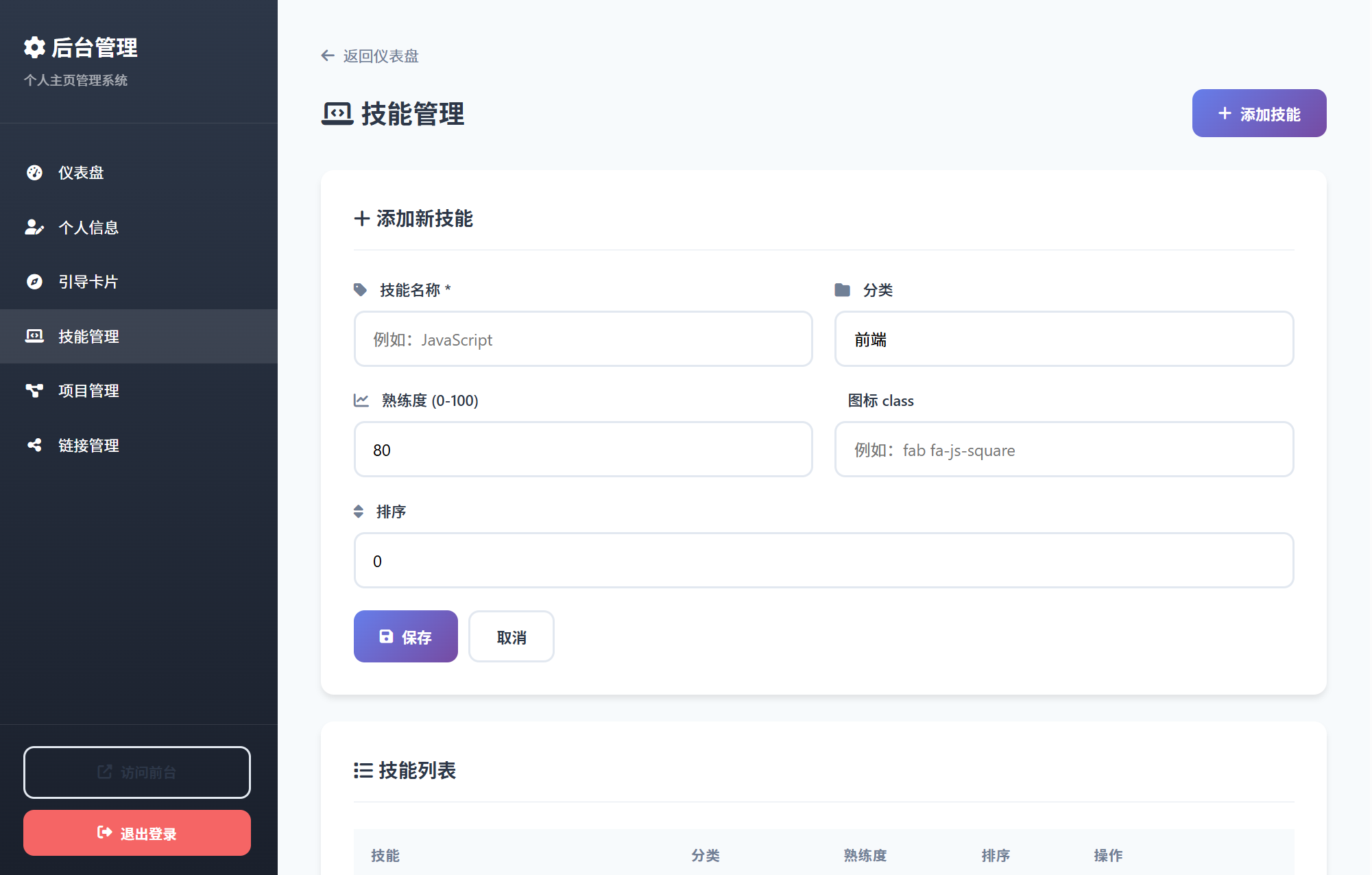The image size is (1372, 875).
Task: Click the back arrow icon before 返回仪表盘
Action: [x=328, y=56]
